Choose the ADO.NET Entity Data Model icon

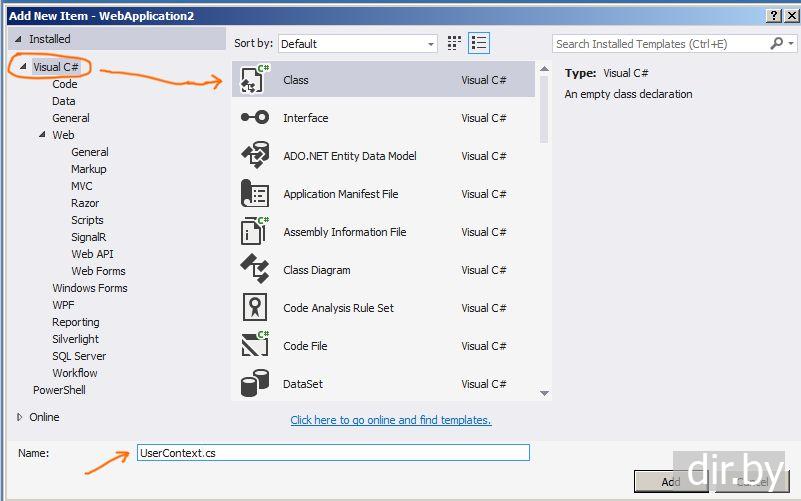[254, 155]
